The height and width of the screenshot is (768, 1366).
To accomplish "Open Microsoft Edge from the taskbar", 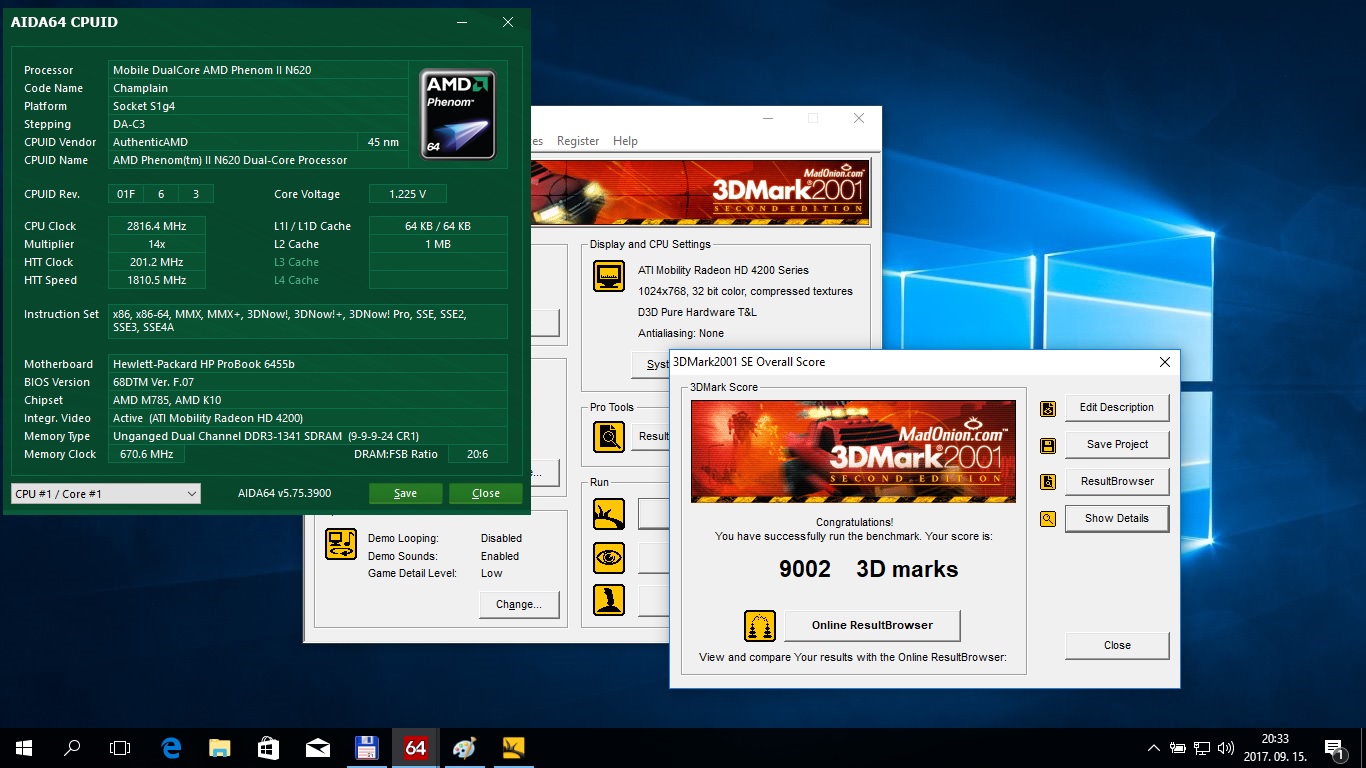I will coord(171,747).
